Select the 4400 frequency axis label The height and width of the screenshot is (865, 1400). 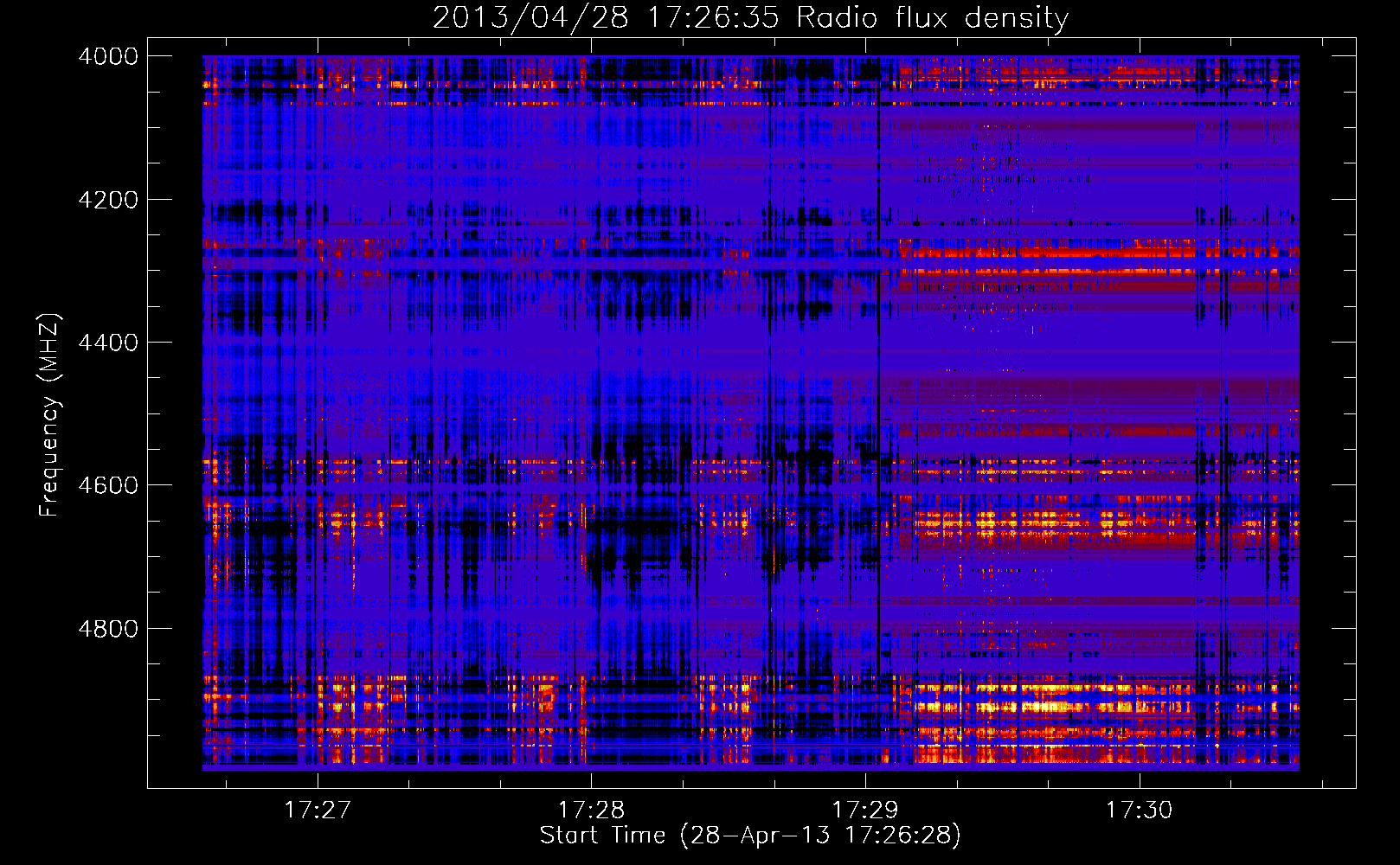point(108,343)
